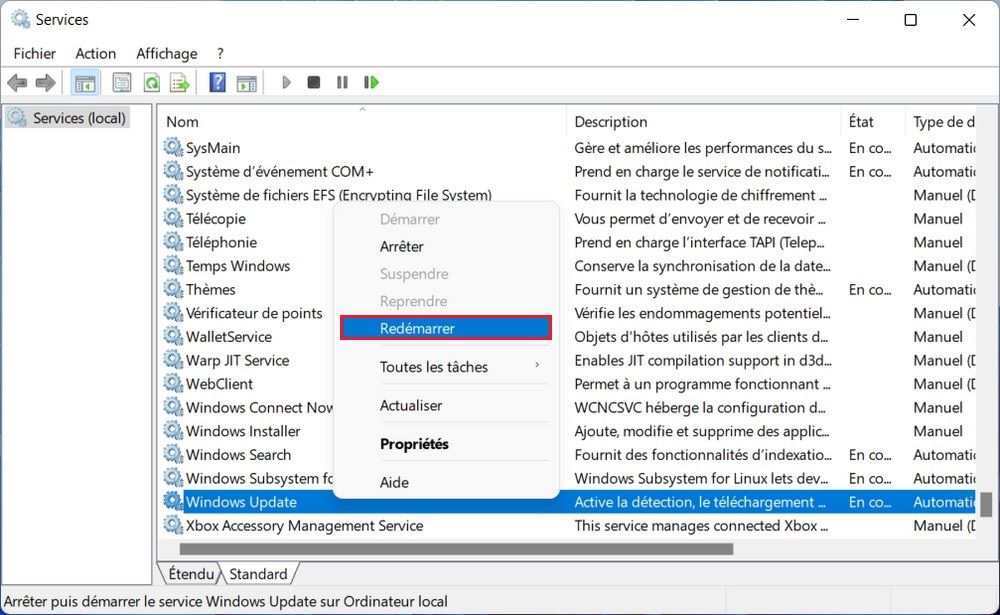The height and width of the screenshot is (615, 1000).
Task: Sort by the Type de démarrage column header
Action: (943, 121)
